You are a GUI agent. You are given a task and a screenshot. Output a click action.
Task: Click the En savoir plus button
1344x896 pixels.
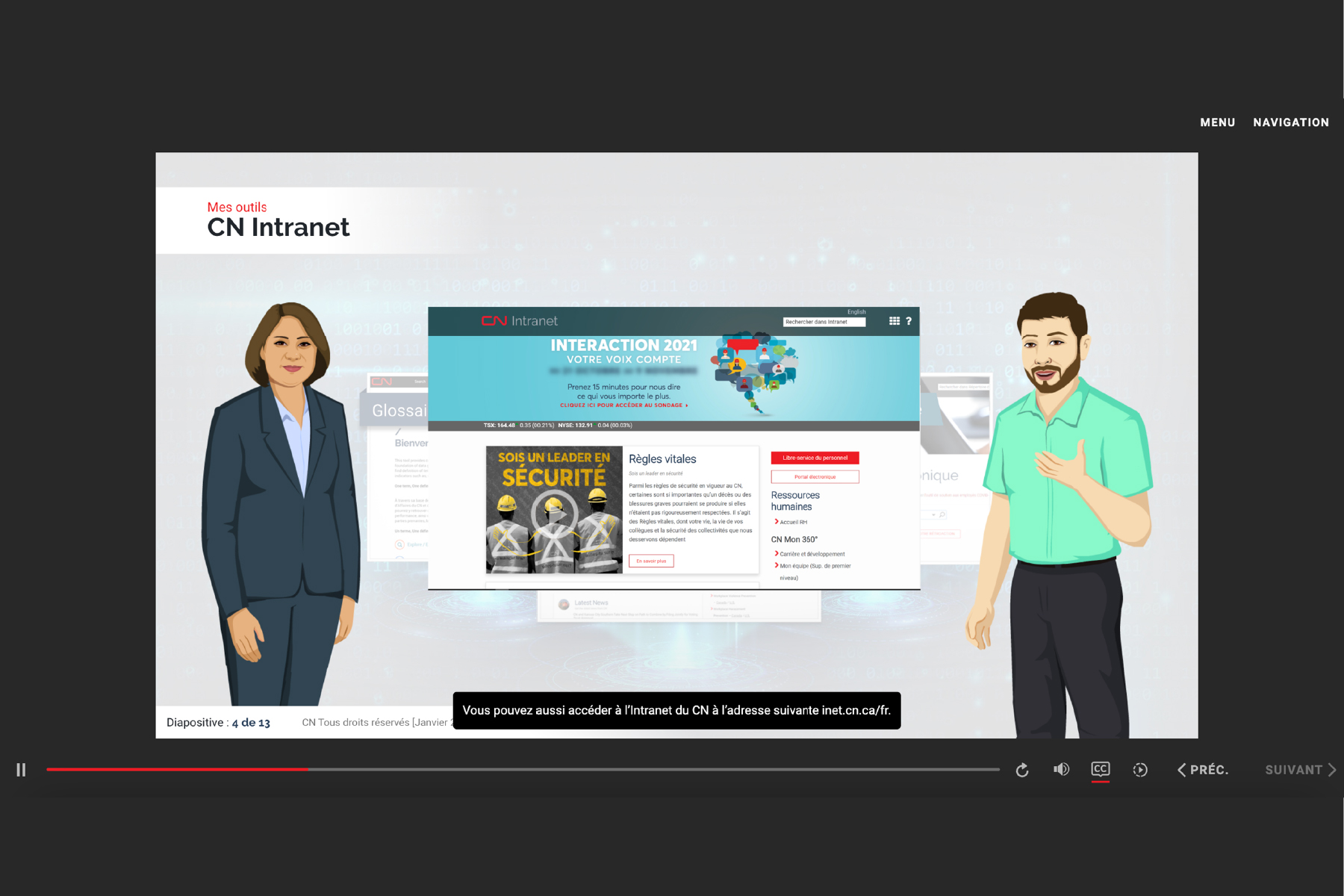point(651,561)
